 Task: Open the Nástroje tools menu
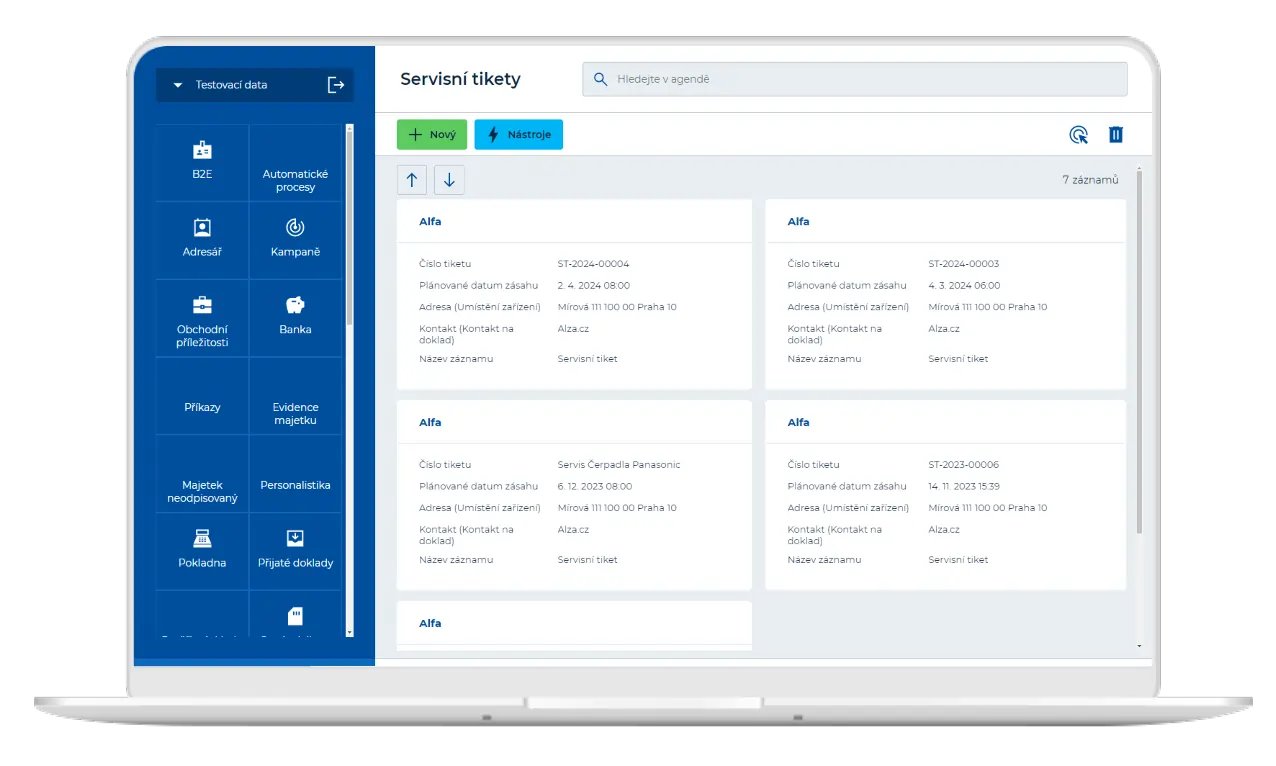518,135
